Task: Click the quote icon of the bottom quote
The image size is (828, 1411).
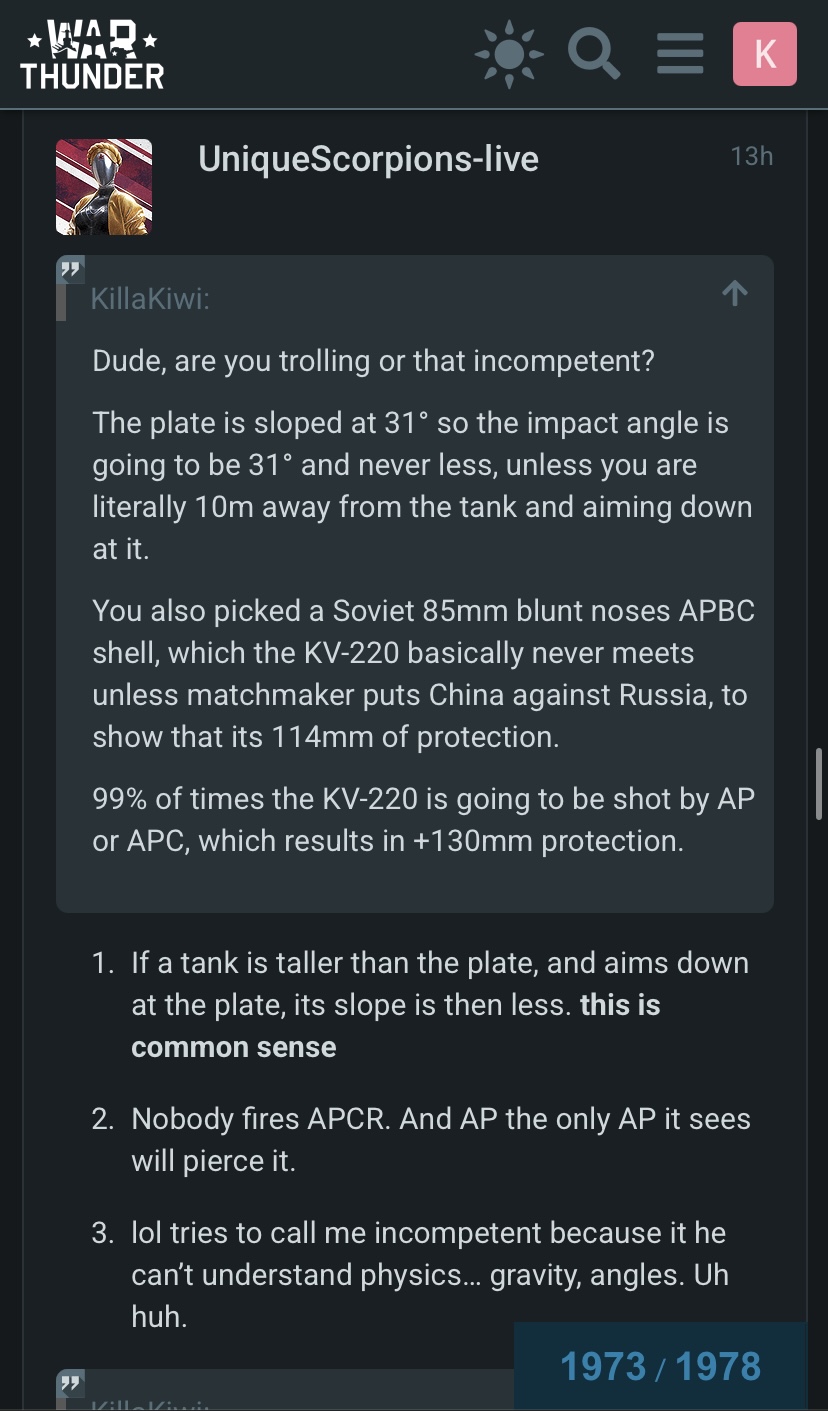Action: click(70, 1385)
